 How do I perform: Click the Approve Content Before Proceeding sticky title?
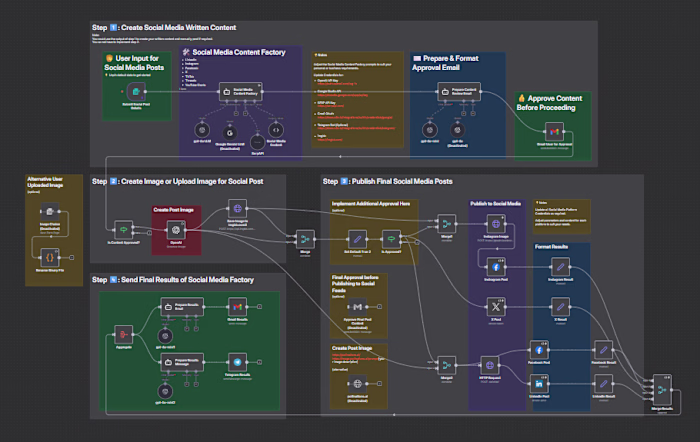550,103
